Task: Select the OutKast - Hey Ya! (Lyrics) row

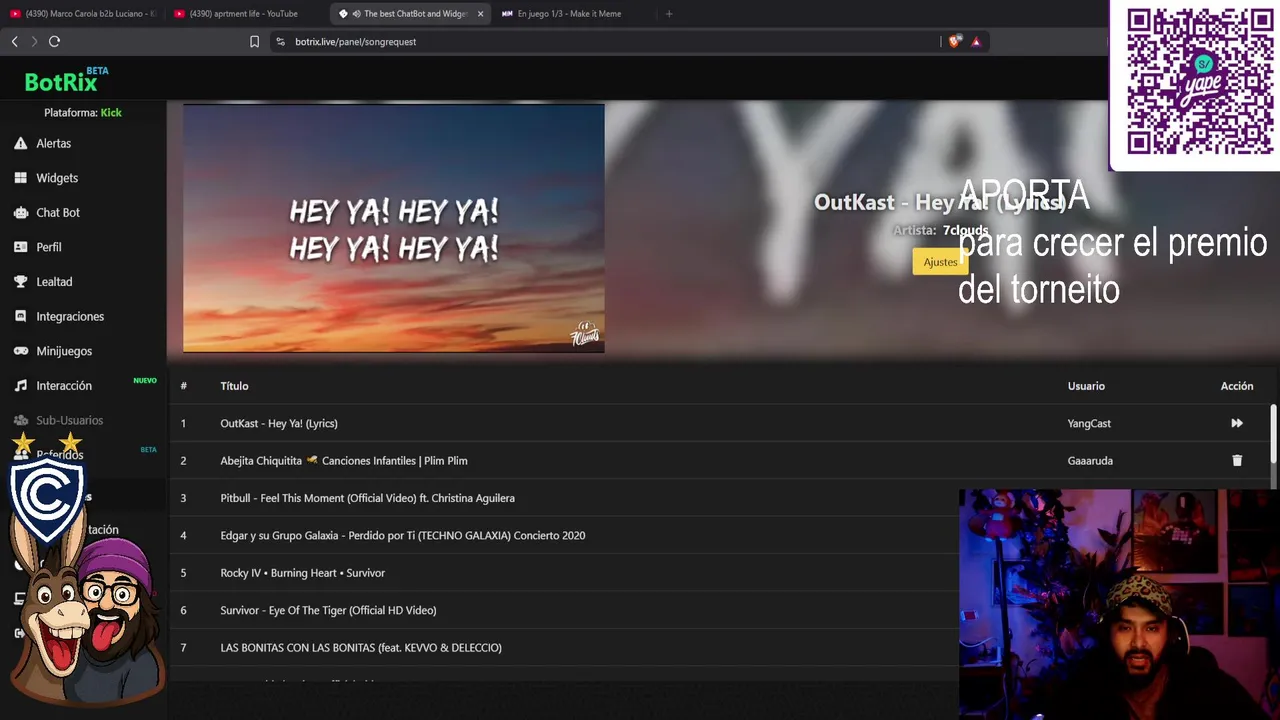Action: click(720, 423)
